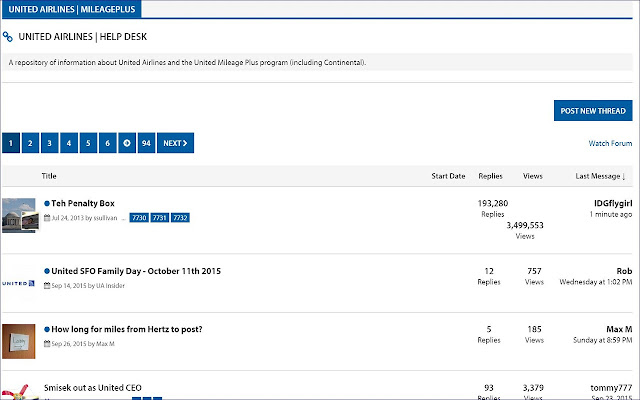The width and height of the screenshot is (640, 400).
Task: Jump to last page 94
Action: click(146, 143)
